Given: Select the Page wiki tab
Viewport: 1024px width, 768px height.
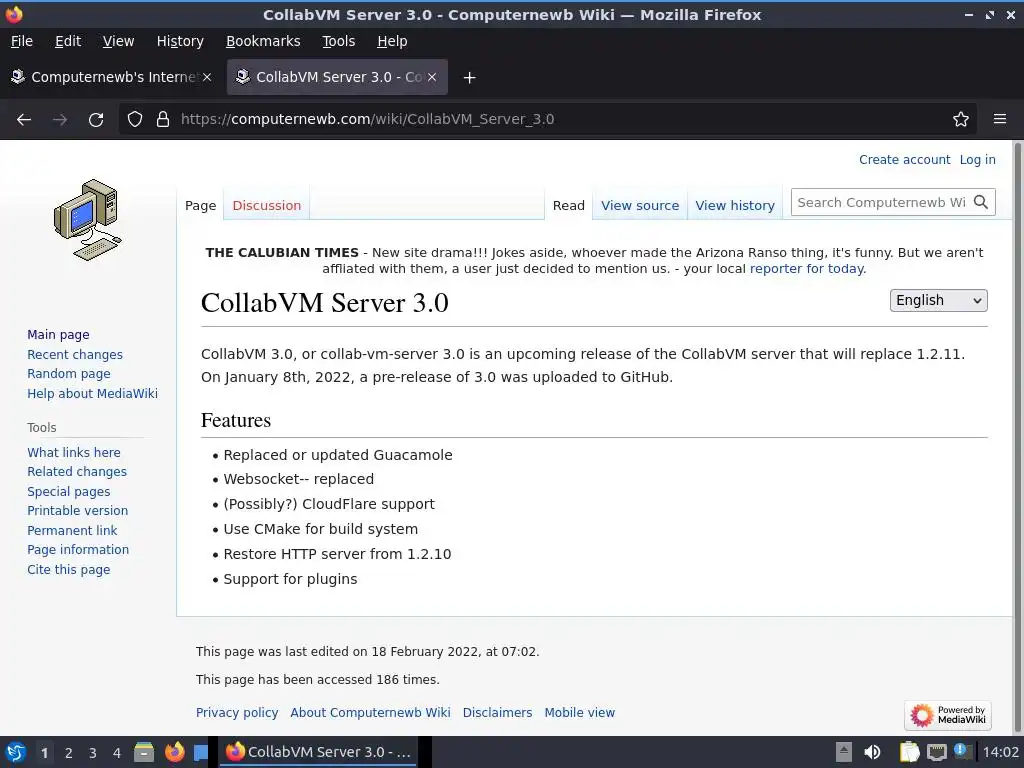Looking at the screenshot, I should coord(200,206).
